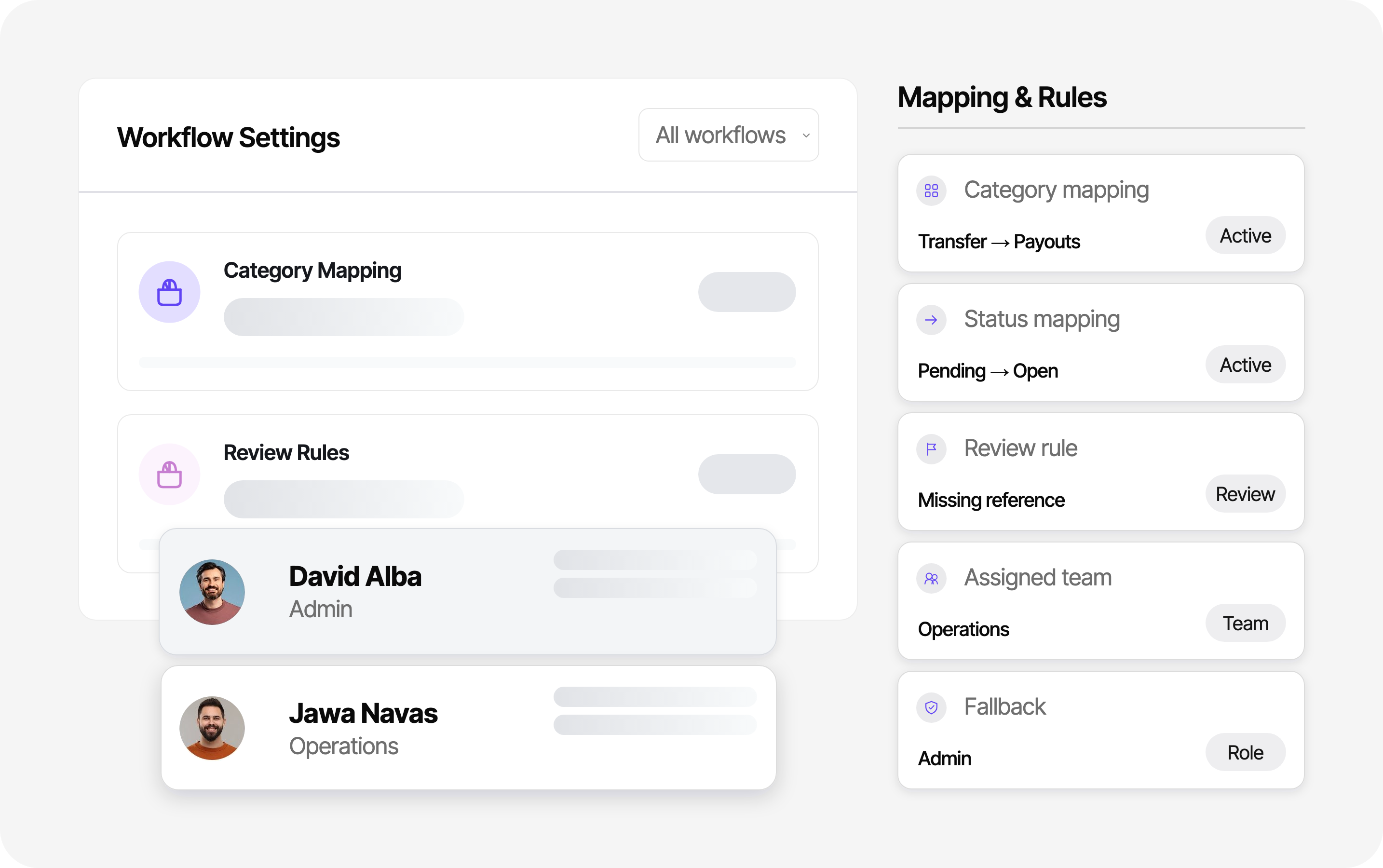1383x868 pixels.
Task: Click the Category Mapping purple bag icon
Action: pyautogui.click(x=169, y=292)
